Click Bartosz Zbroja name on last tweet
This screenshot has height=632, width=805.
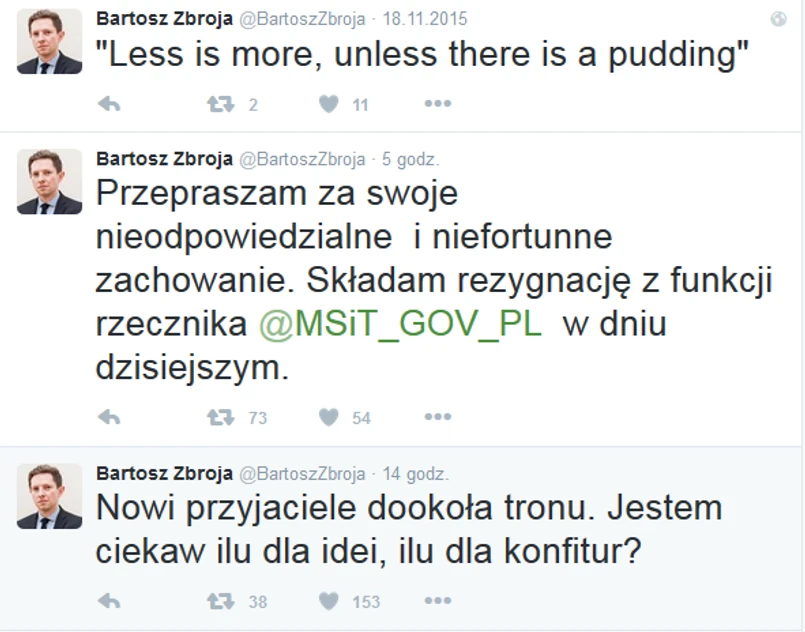[x=164, y=473]
